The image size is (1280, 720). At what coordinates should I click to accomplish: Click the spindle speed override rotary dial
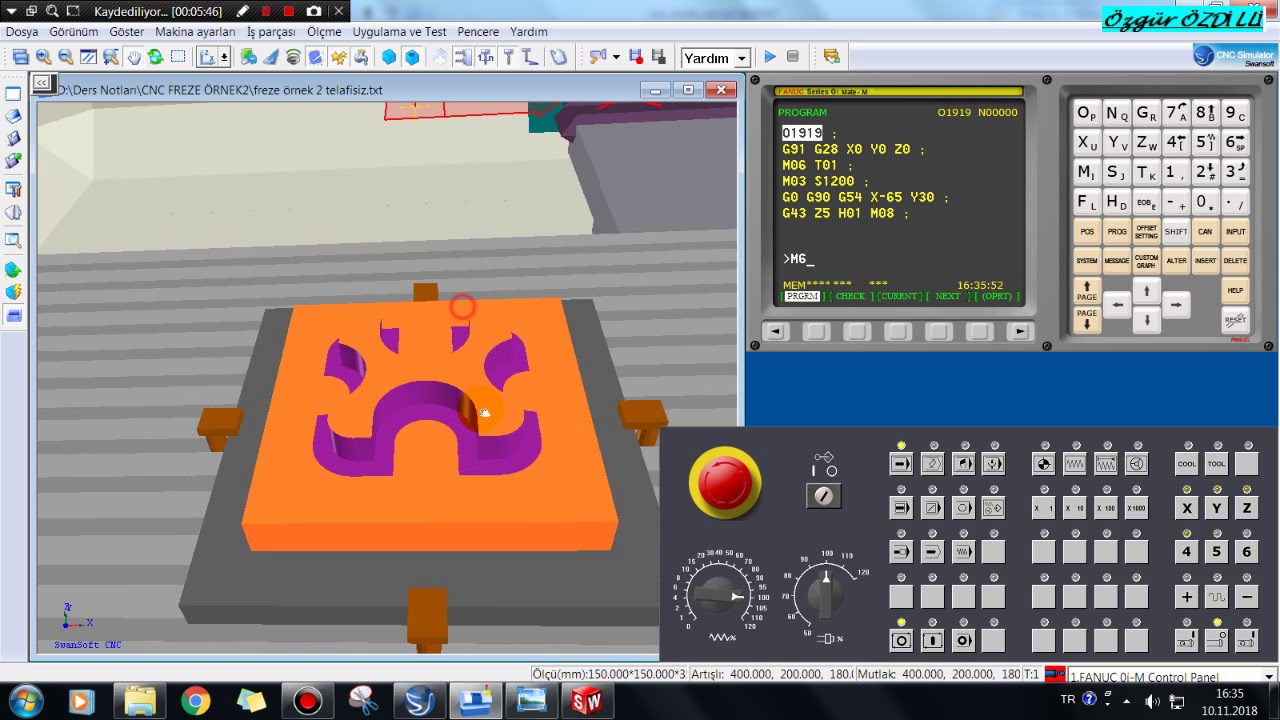pos(826,593)
